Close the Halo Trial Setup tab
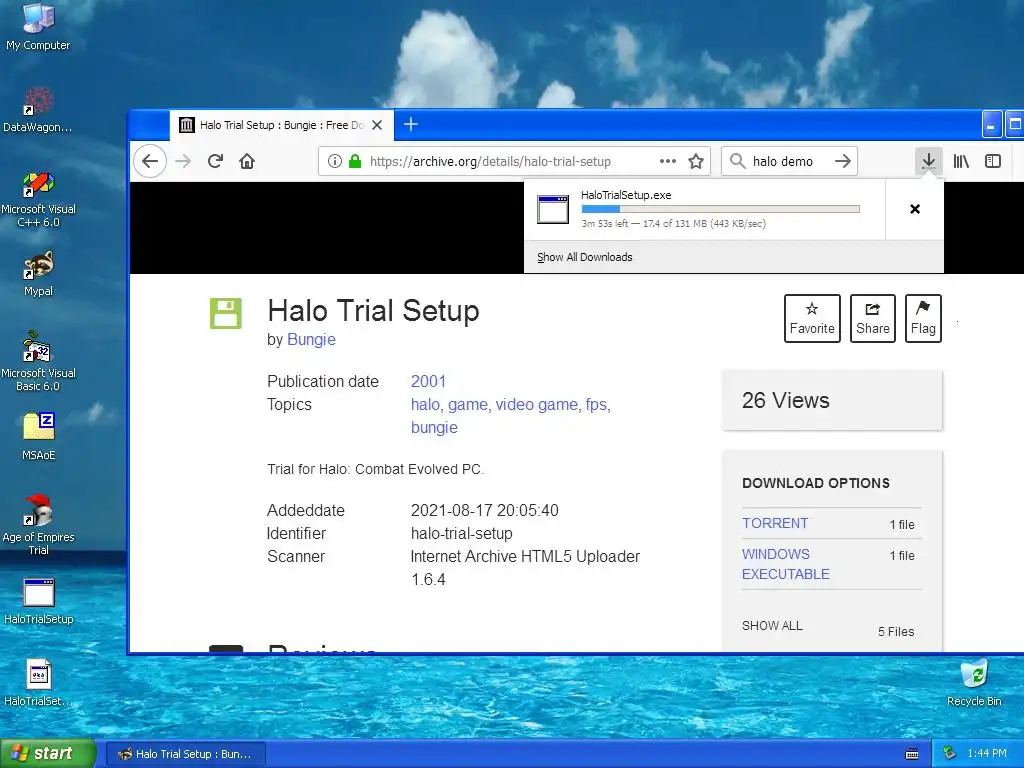Viewport: 1024px width, 768px height. [377, 125]
